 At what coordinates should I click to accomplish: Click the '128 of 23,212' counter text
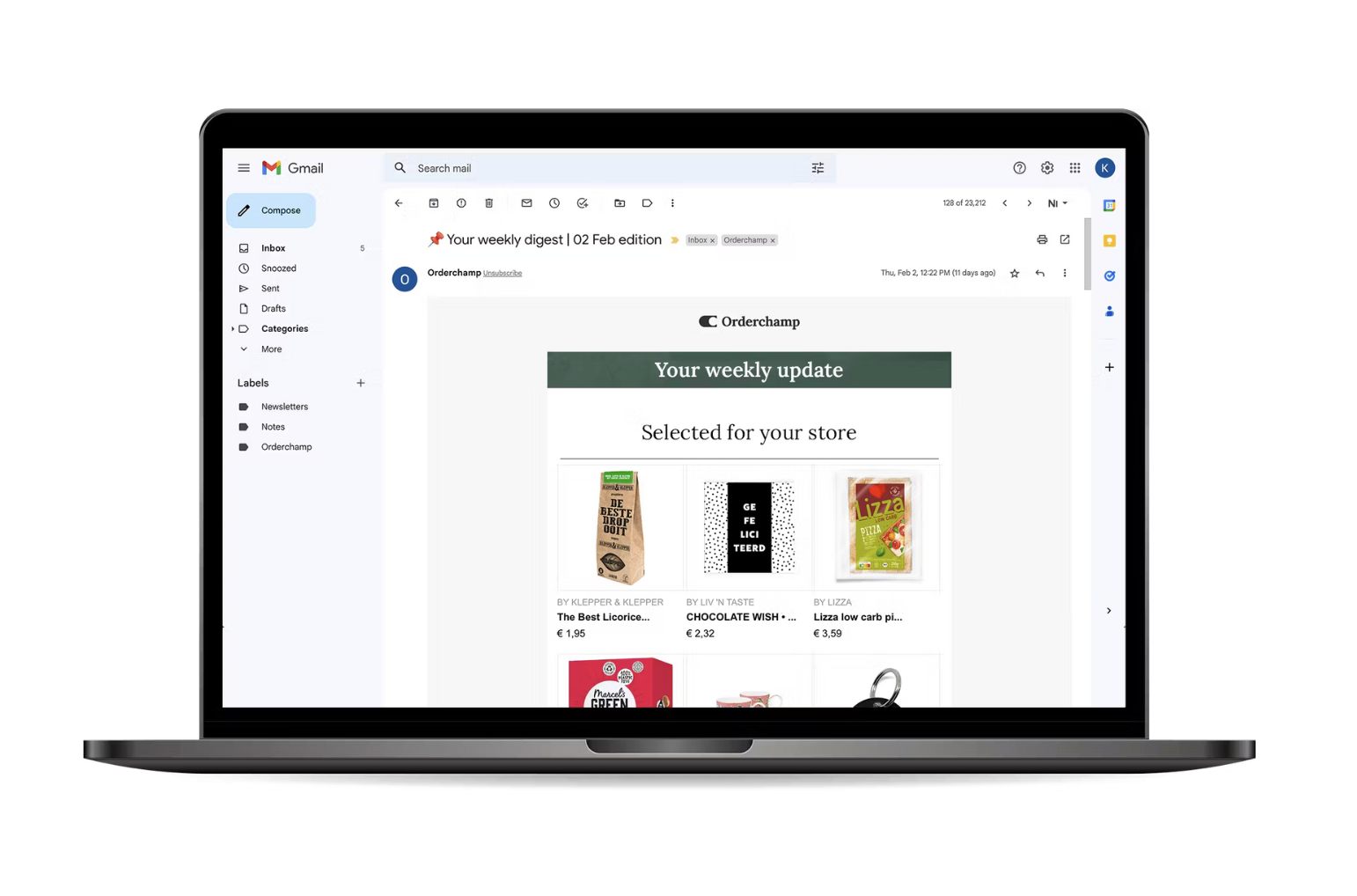[964, 203]
